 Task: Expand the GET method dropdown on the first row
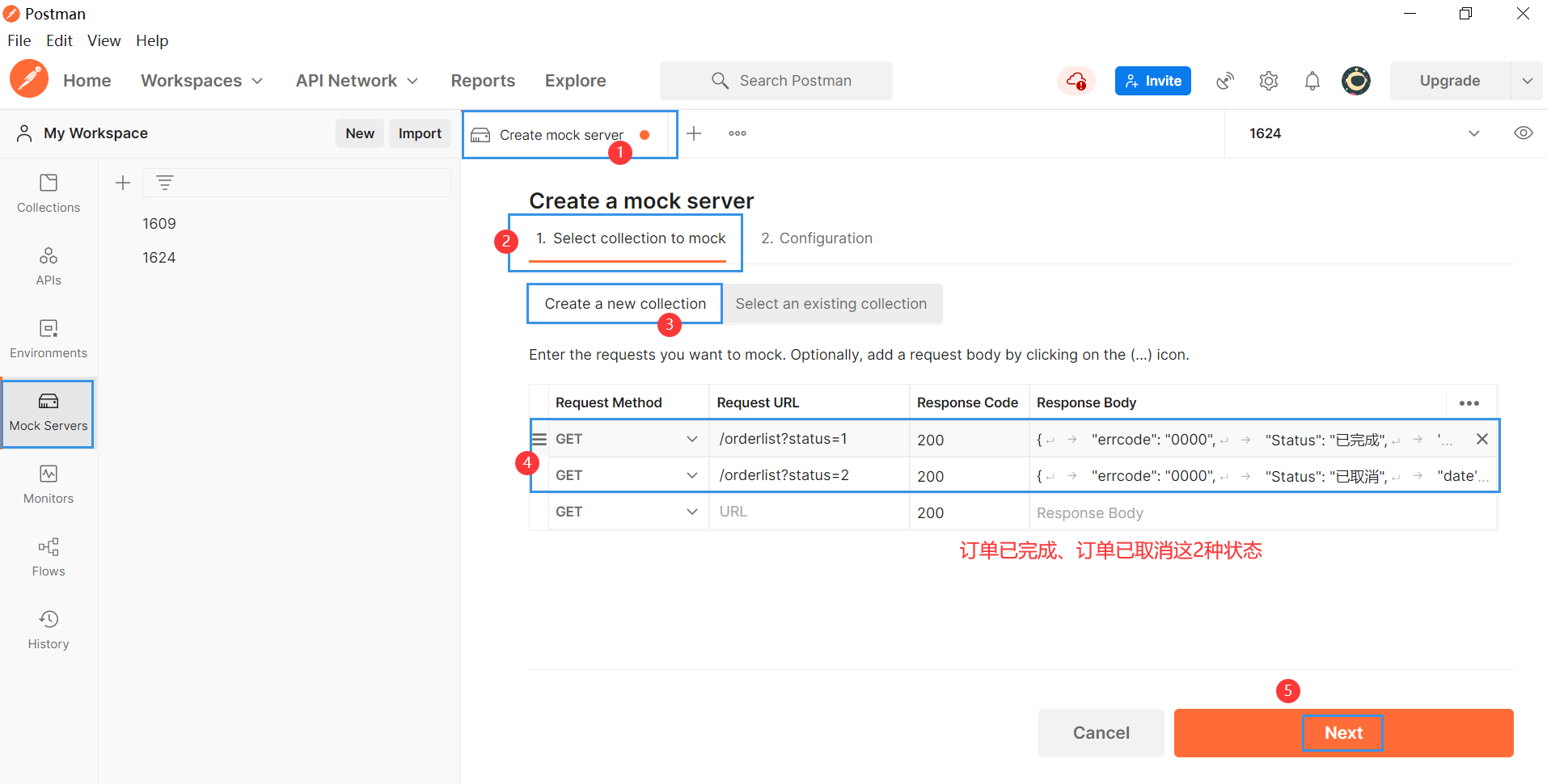point(692,438)
